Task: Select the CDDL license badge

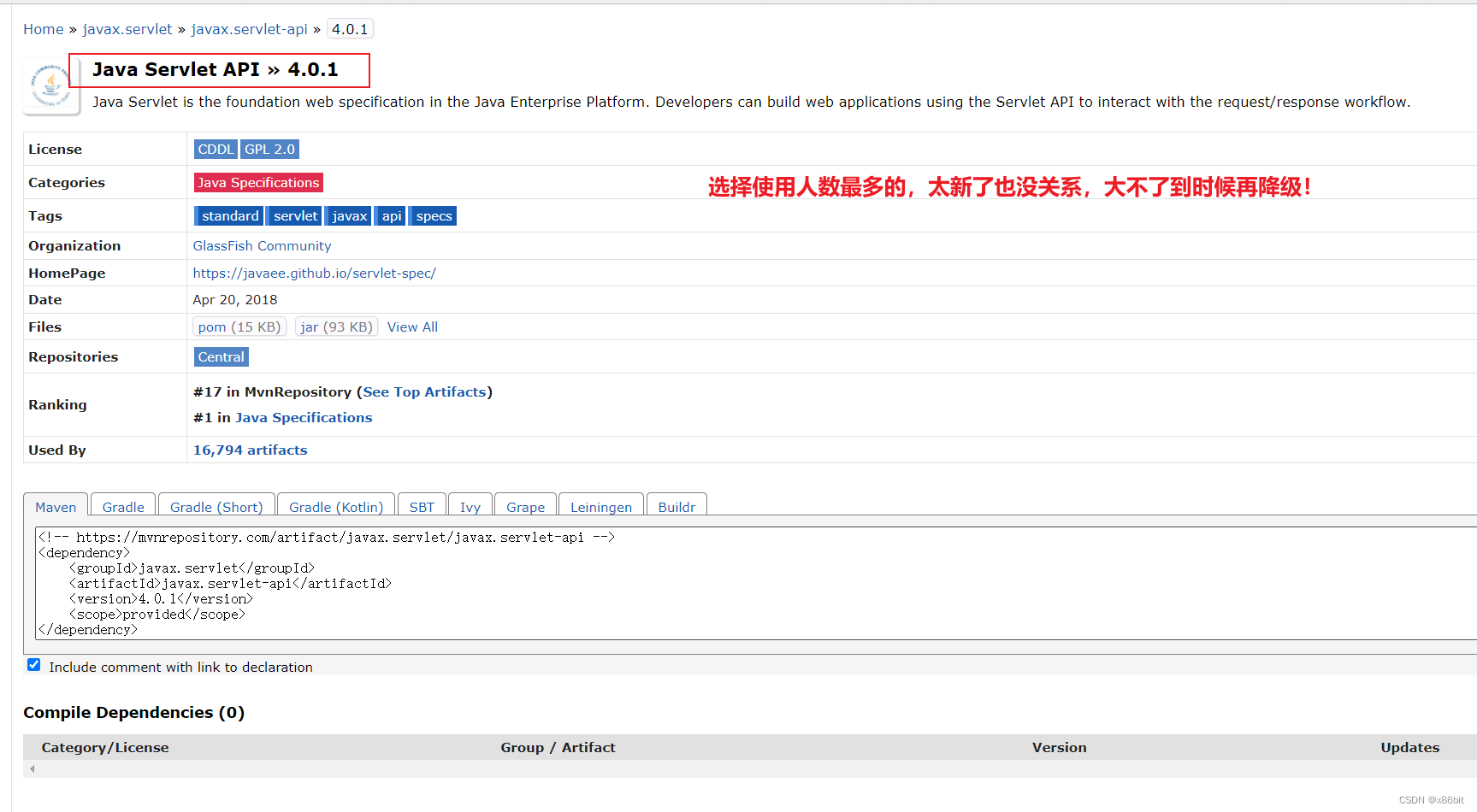Action: click(x=216, y=149)
